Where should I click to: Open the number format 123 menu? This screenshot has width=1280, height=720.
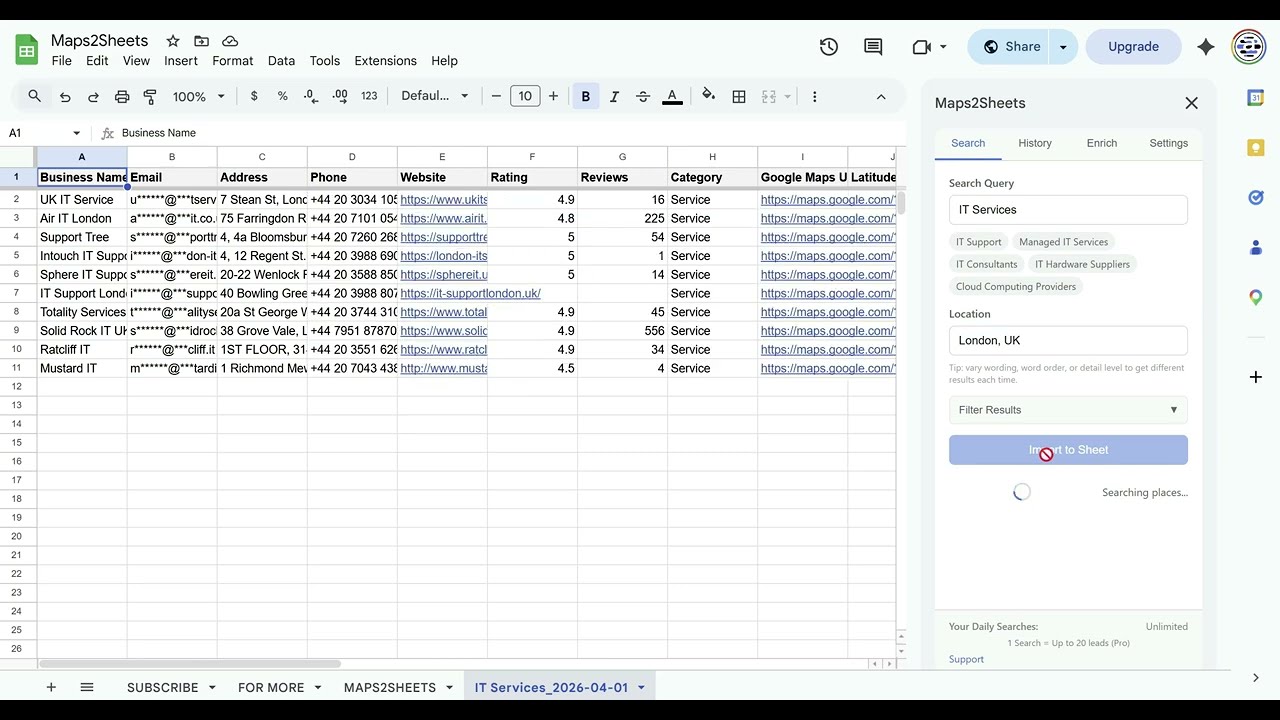pos(369,96)
